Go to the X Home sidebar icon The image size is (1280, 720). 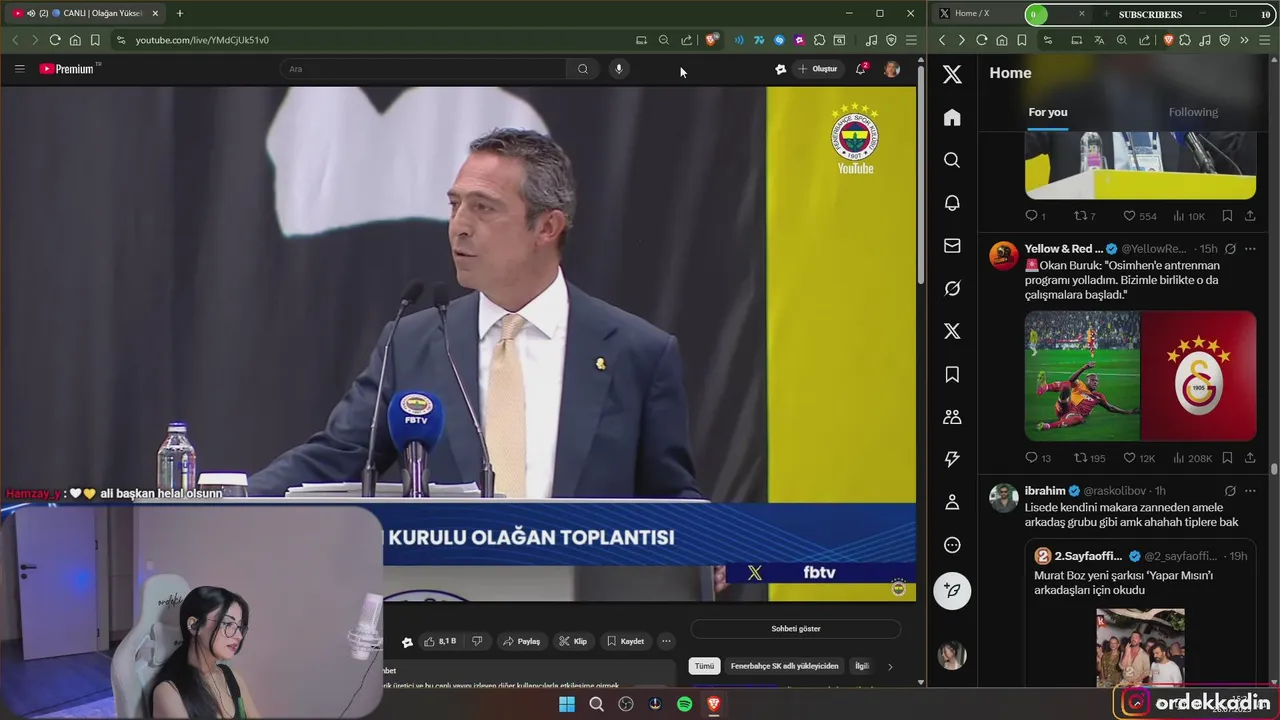952,117
